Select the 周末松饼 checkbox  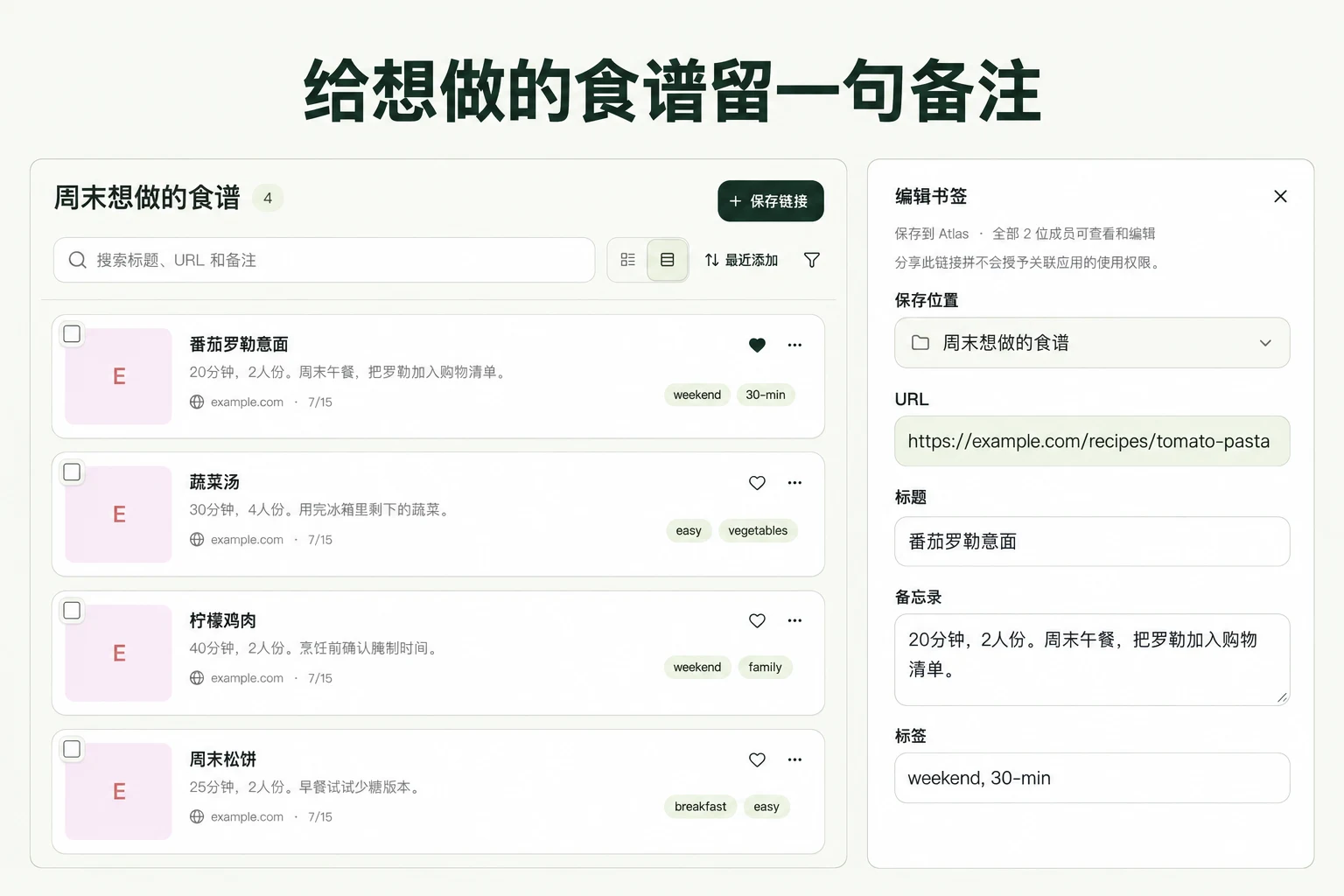[x=73, y=750]
